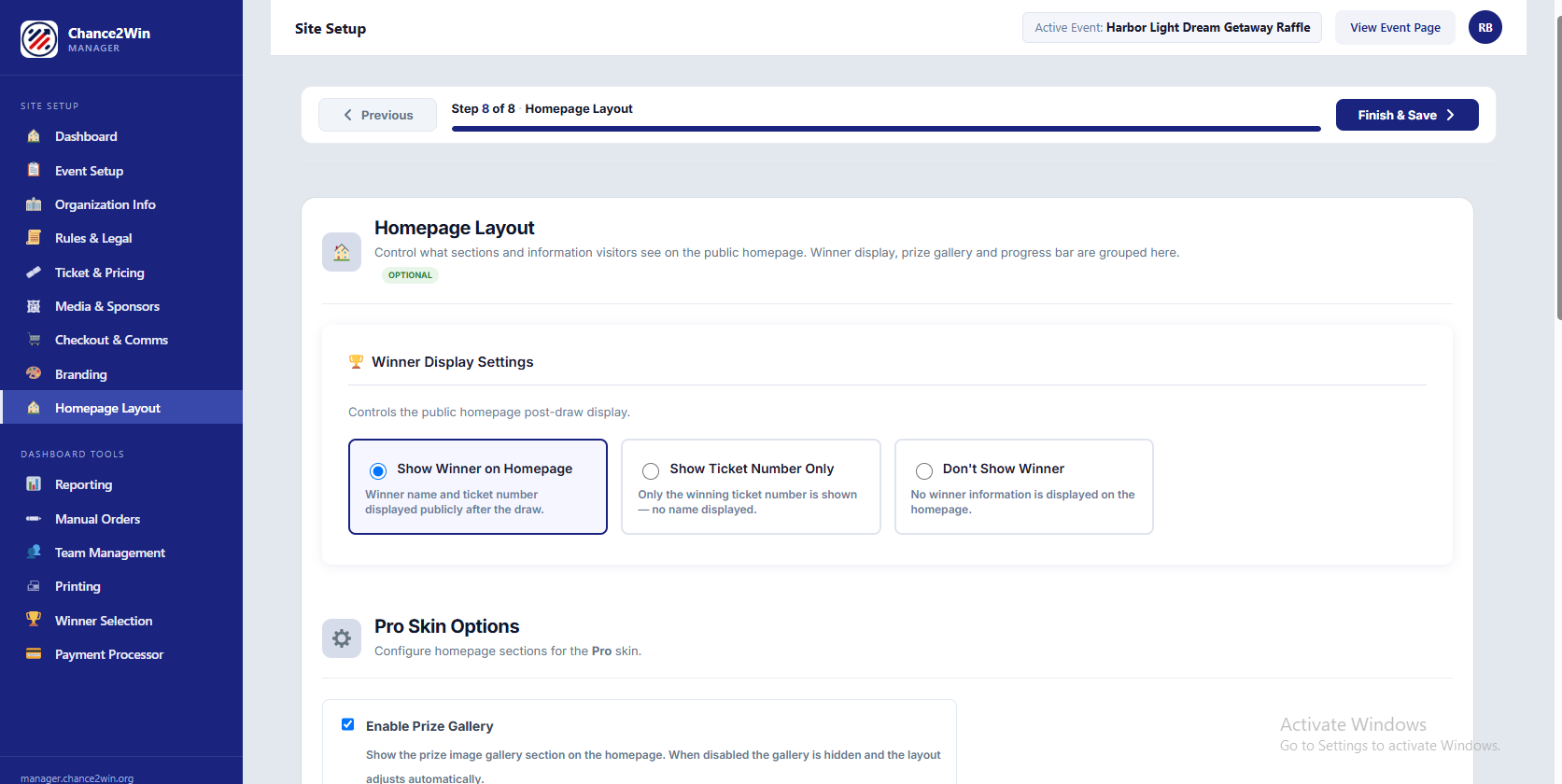Open Printing tool
1562x784 pixels.
click(121, 586)
